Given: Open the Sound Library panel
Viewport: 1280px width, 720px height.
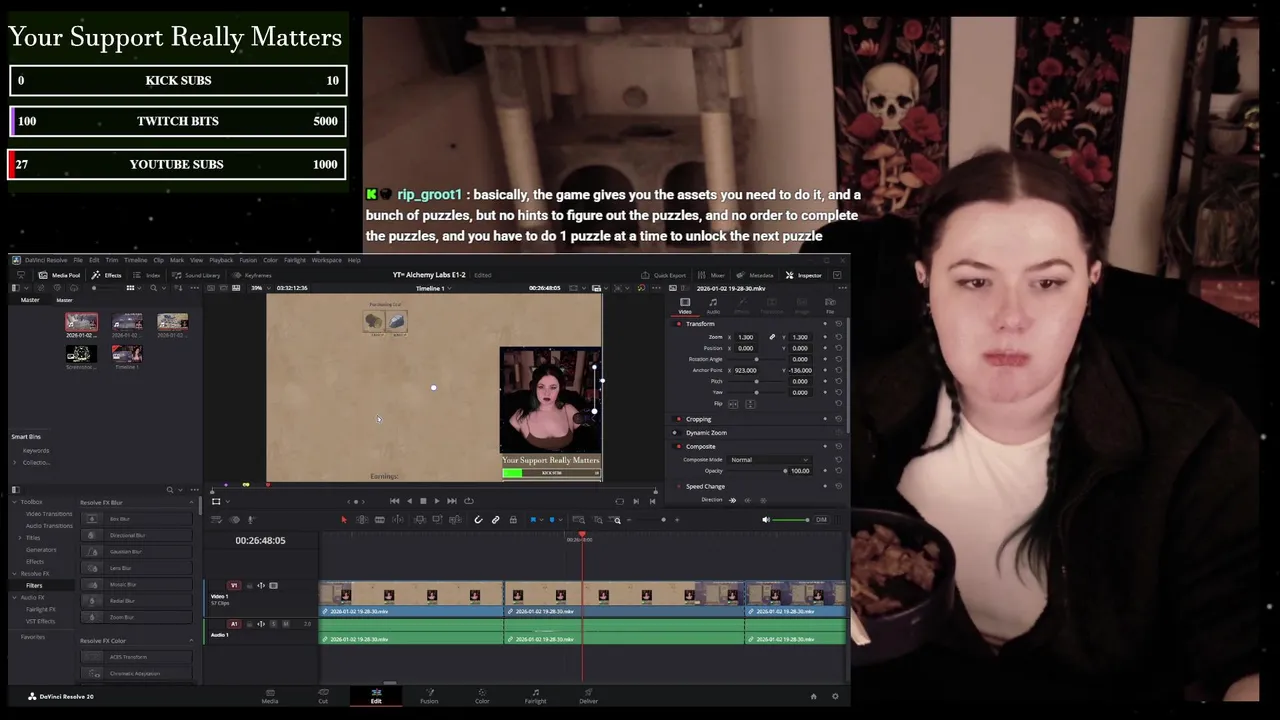Looking at the screenshot, I should tap(195, 275).
